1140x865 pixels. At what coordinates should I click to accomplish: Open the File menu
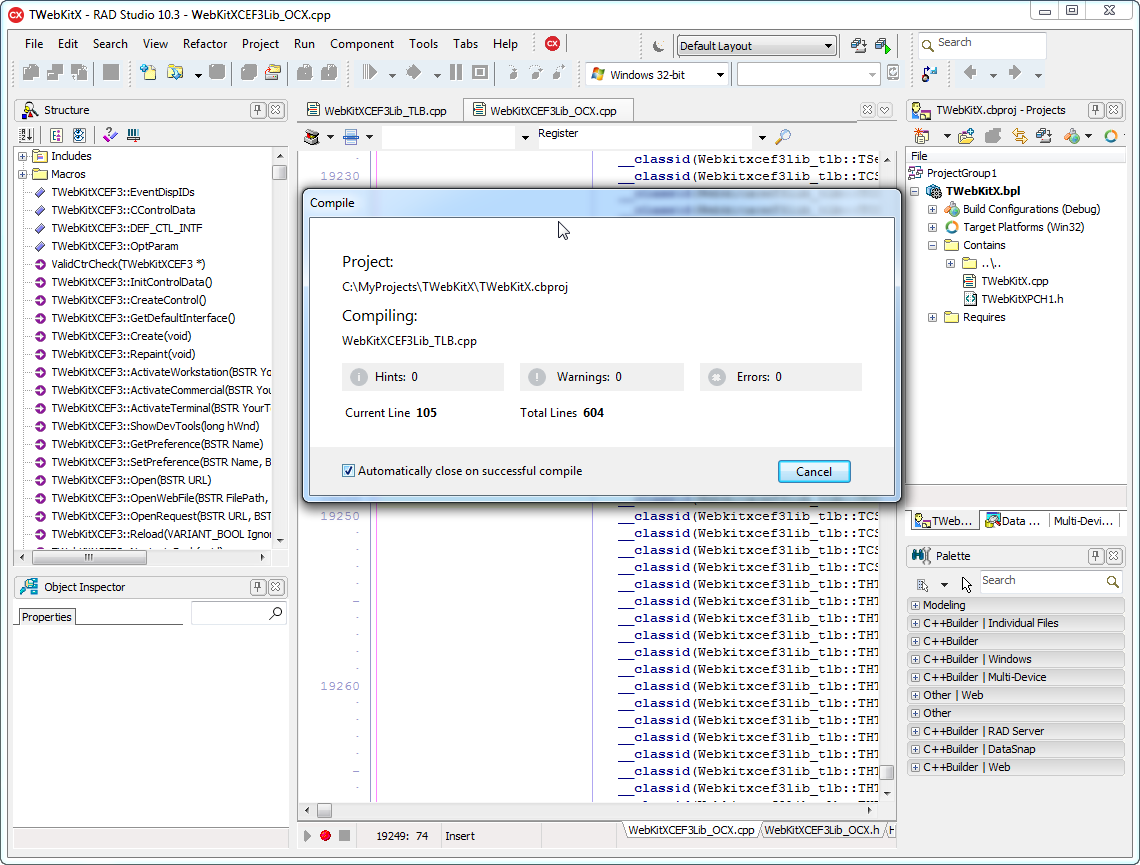pos(34,44)
